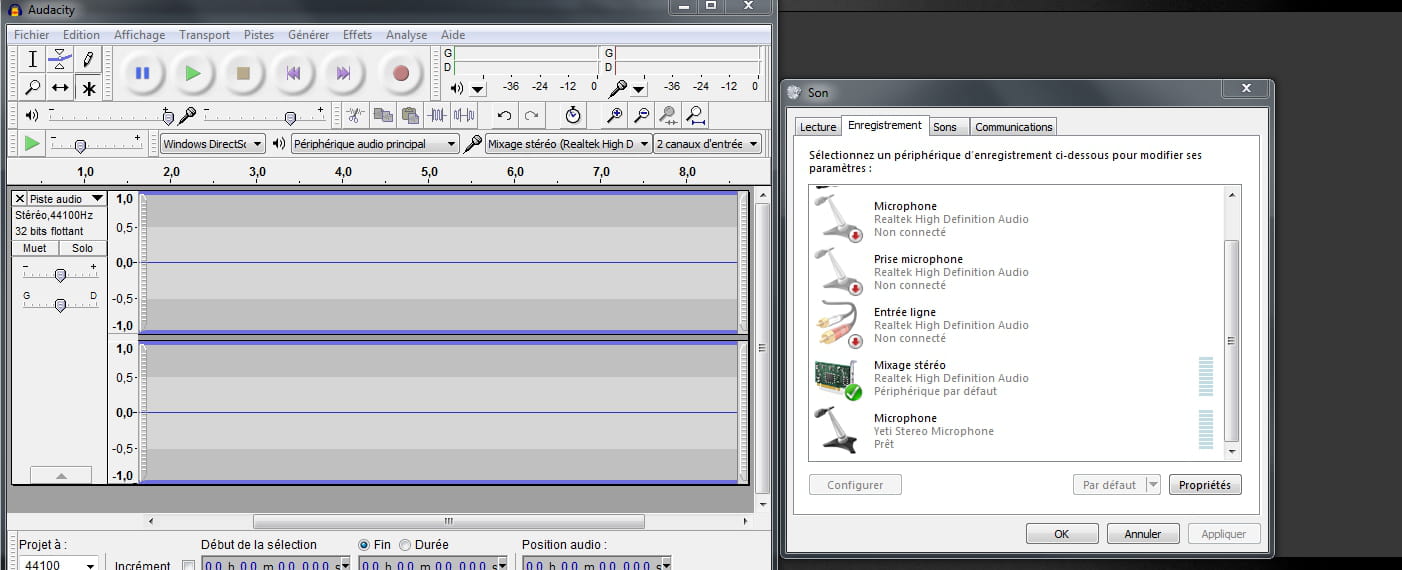Select the Durée radio button
Viewport: 1402px width, 570px height.
[x=405, y=545]
